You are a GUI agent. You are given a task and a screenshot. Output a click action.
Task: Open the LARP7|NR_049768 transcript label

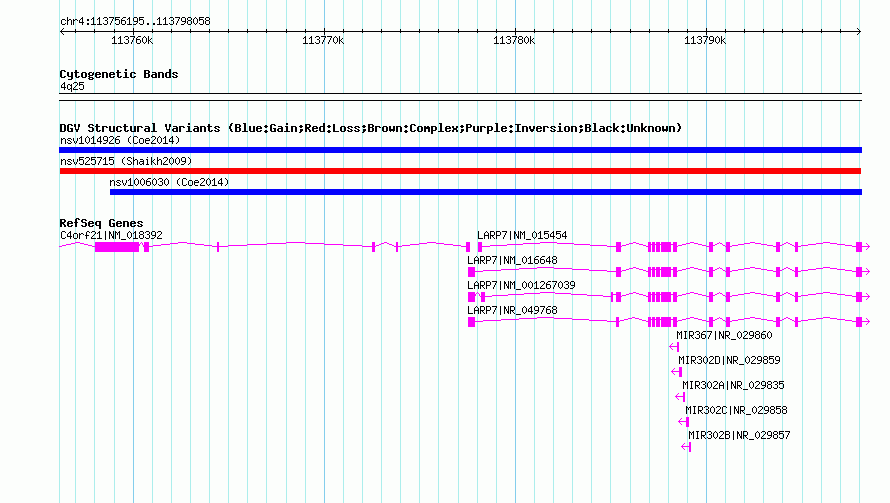513,310
